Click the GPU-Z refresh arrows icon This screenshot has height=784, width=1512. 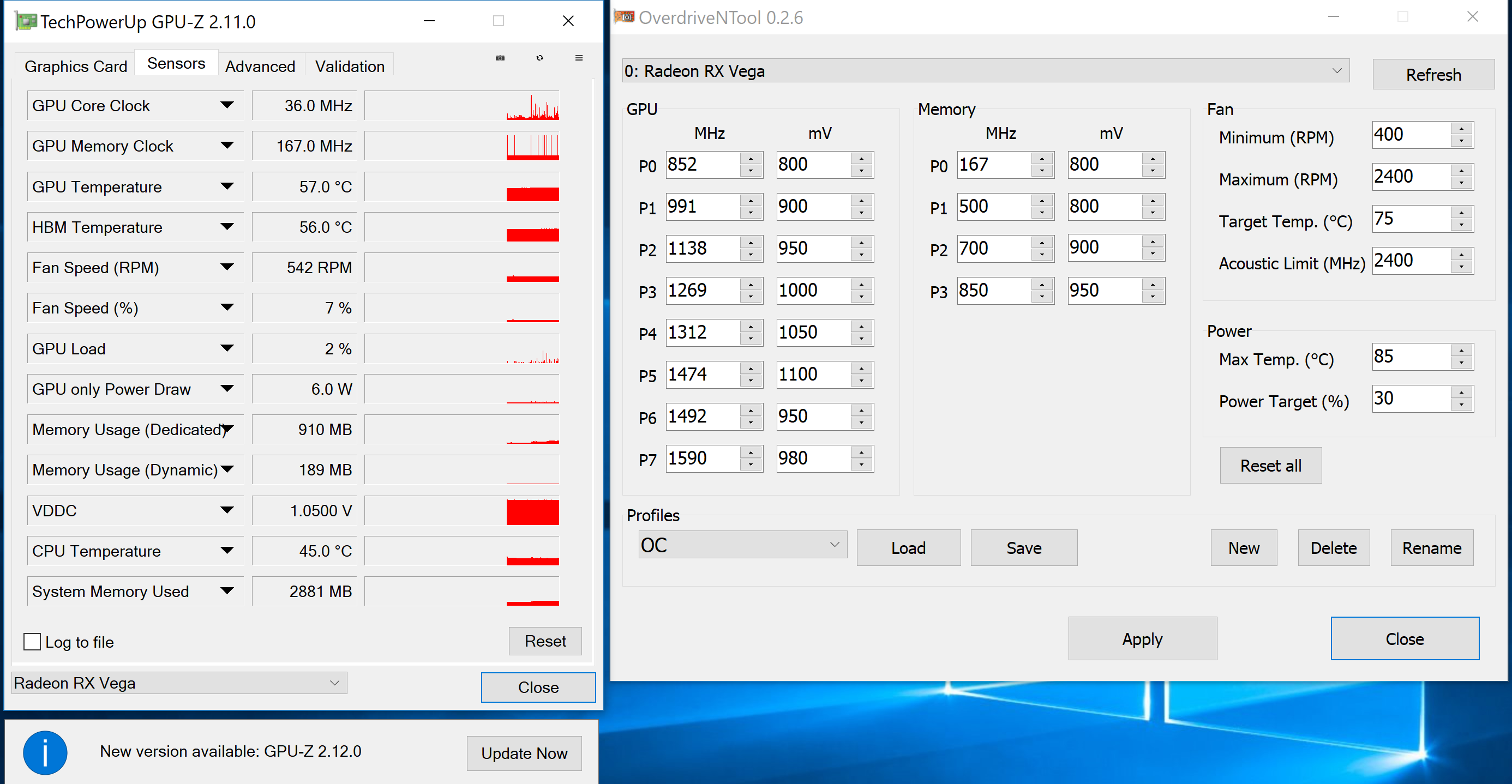tap(539, 57)
